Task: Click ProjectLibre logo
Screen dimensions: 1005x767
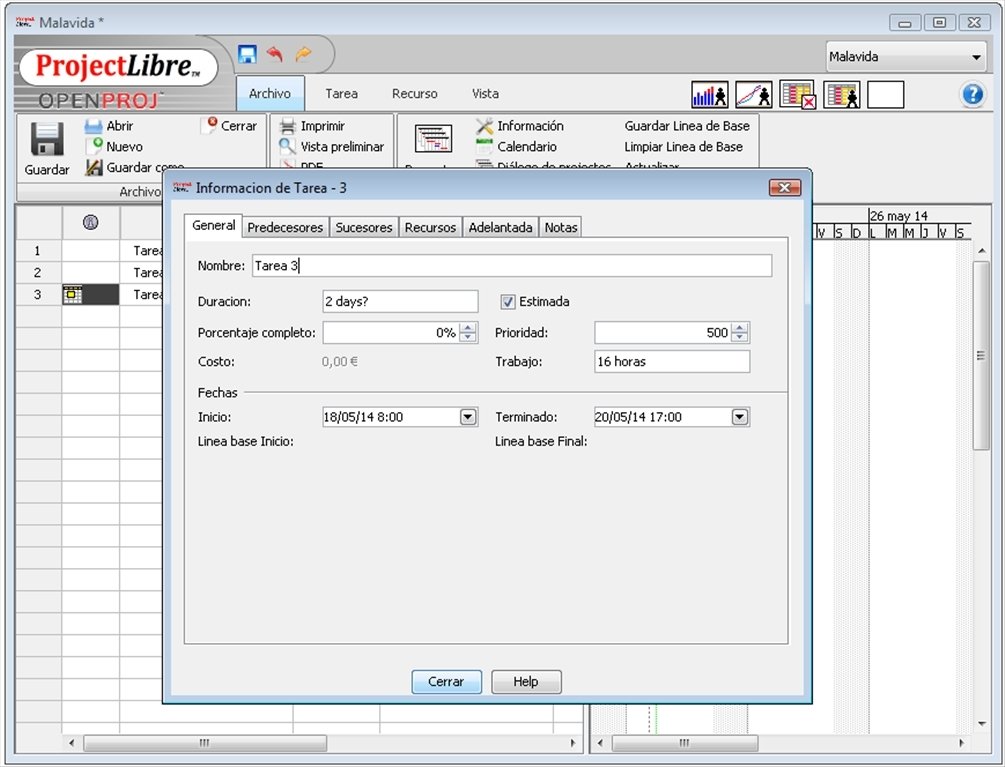Action: tap(117, 67)
